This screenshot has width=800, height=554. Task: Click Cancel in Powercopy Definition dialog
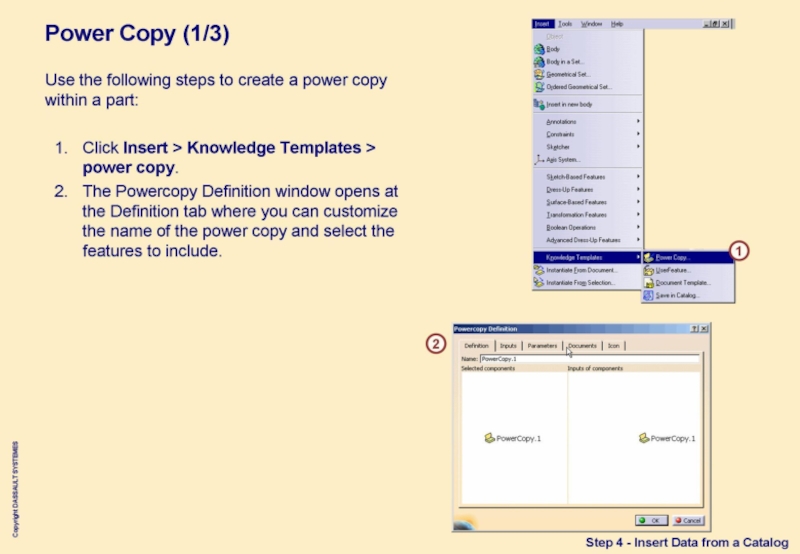[x=688, y=520]
